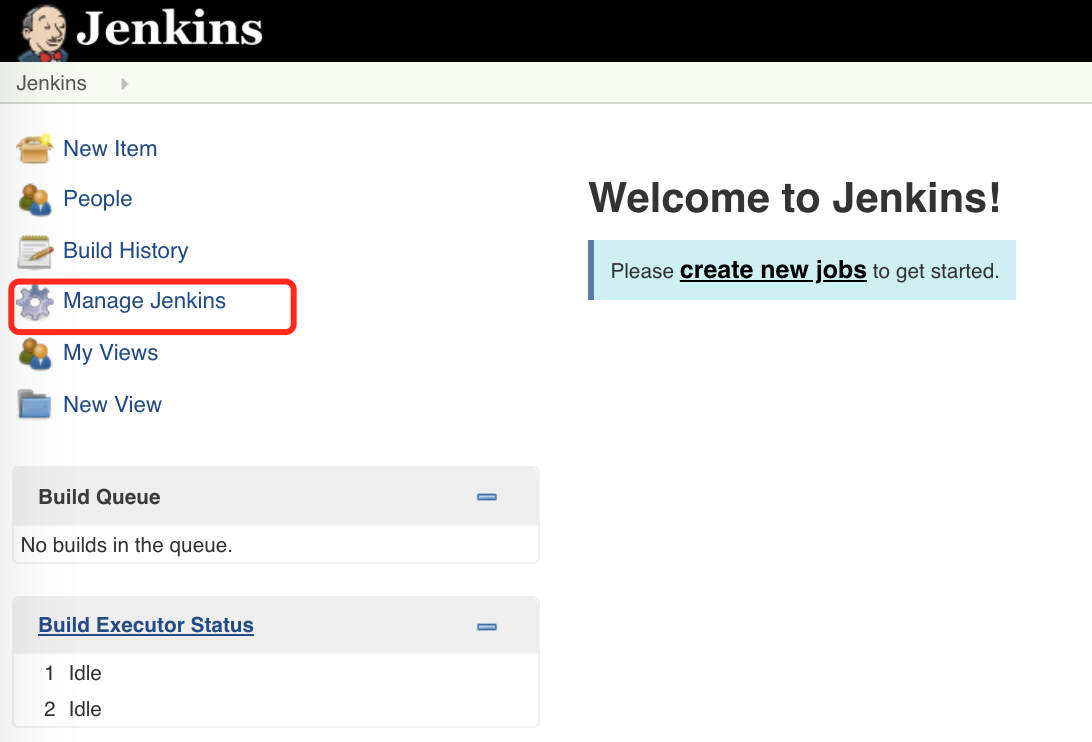The width and height of the screenshot is (1092, 742).
Task: Collapse the Build Queue panel
Action: [487, 497]
